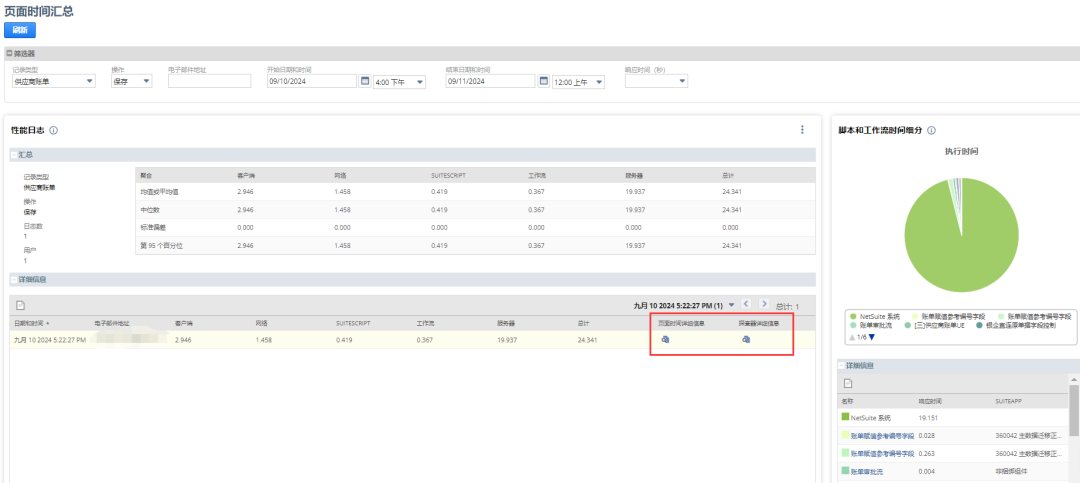Open the 操作 dropdown showing 保存
The width and height of the screenshot is (1080, 483).
[132, 81]
